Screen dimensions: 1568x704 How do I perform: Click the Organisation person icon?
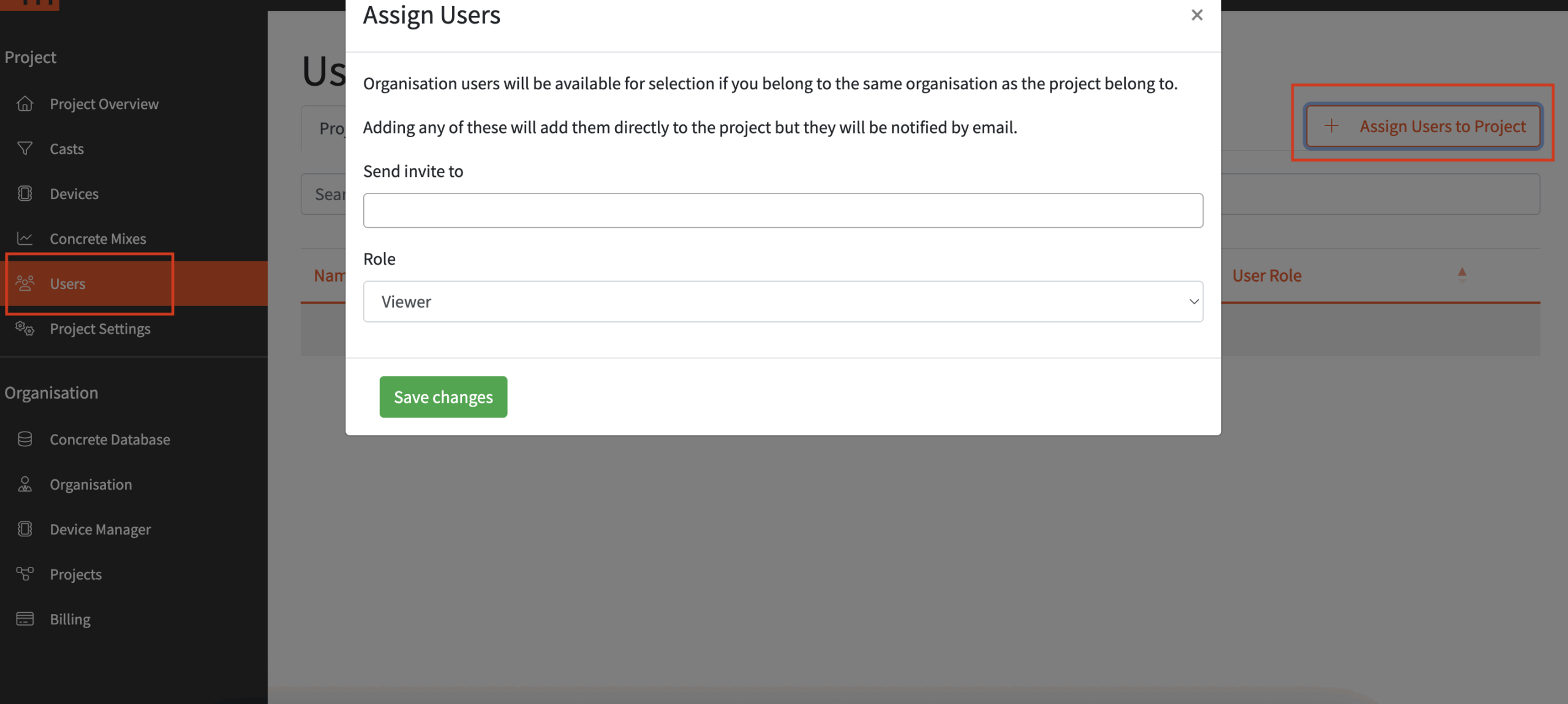click(x=24, y=484)
